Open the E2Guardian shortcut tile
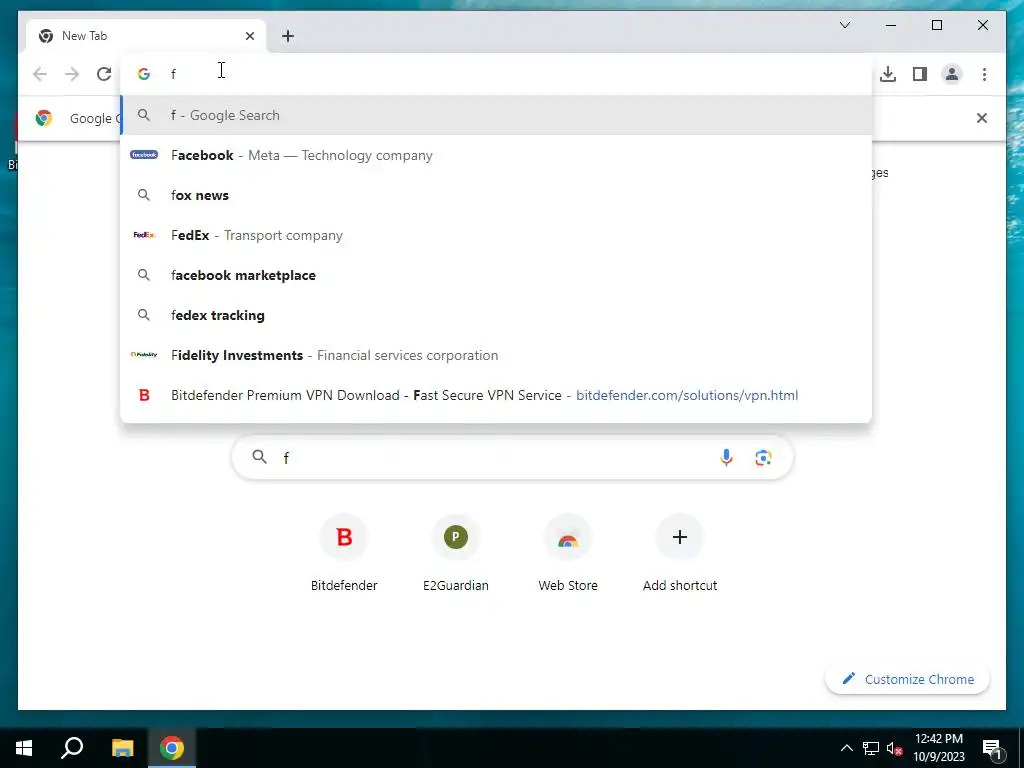This screenshot has width=1024, height=768. click(x=456, y=553)
